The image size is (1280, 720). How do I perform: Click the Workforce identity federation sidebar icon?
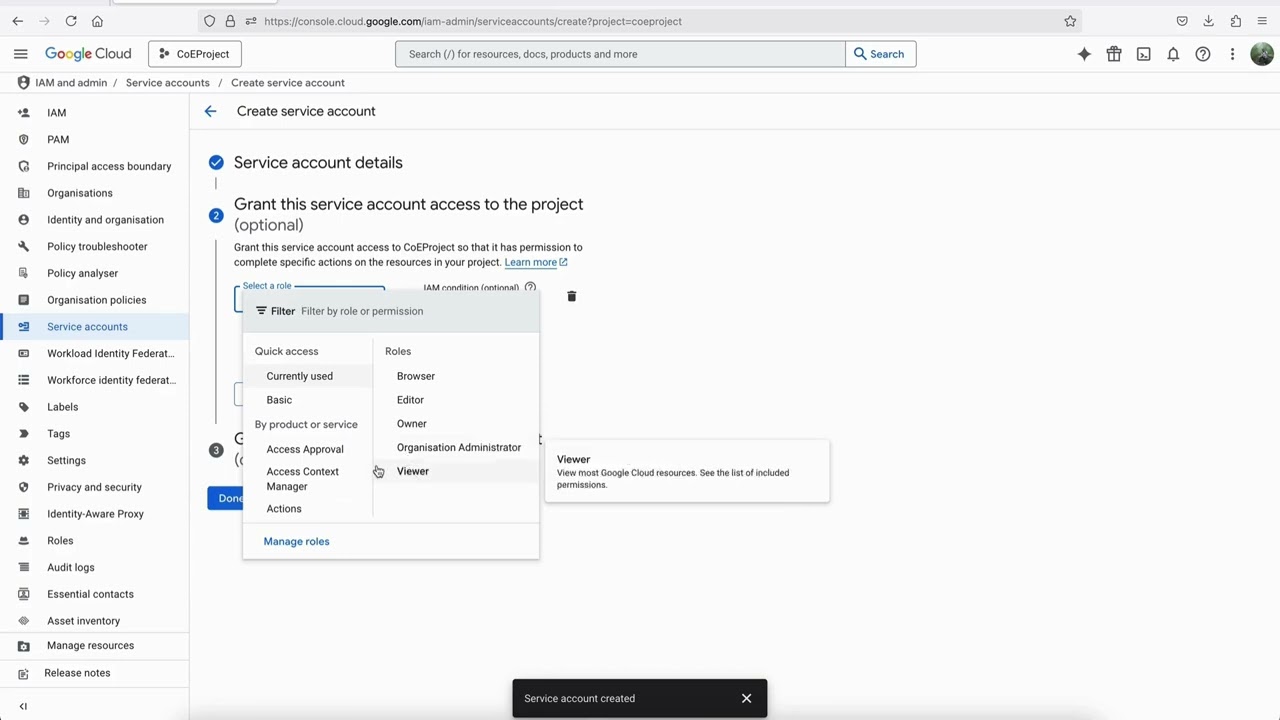pyautogui.click(x=24, y=380)
